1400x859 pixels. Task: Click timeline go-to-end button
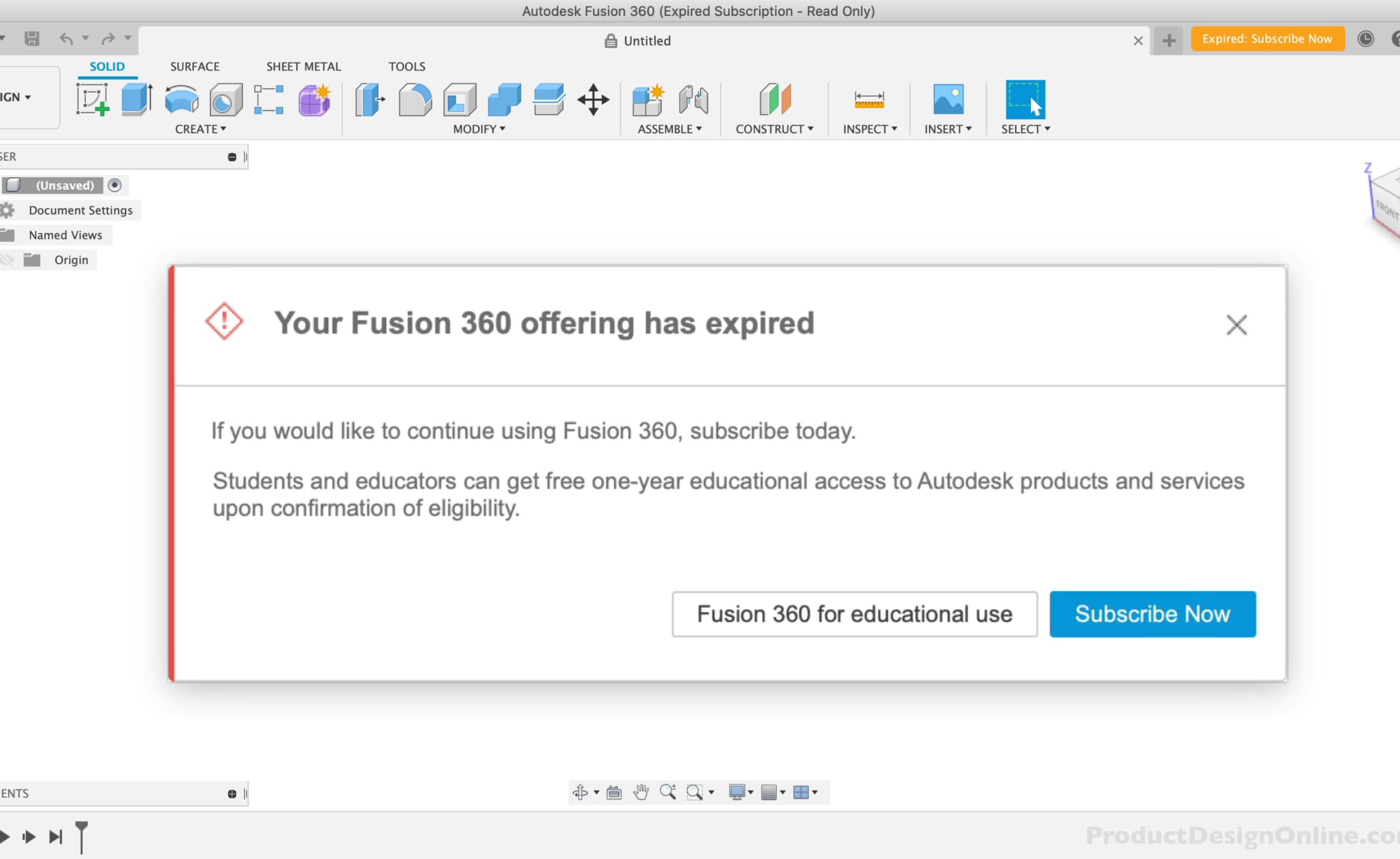point(56,837)
